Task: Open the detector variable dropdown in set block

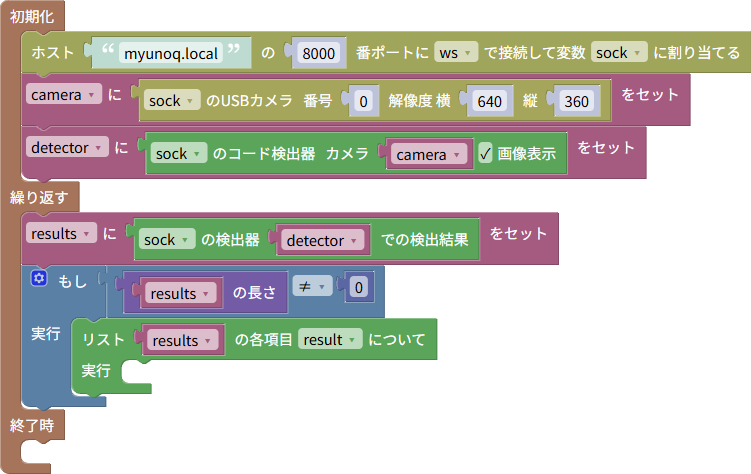Action: pyautogui.click(x=67, y=147)
